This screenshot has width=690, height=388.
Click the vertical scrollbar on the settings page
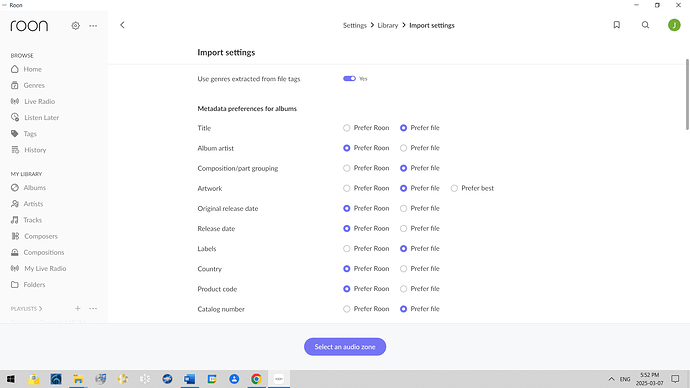pos(687,95)
